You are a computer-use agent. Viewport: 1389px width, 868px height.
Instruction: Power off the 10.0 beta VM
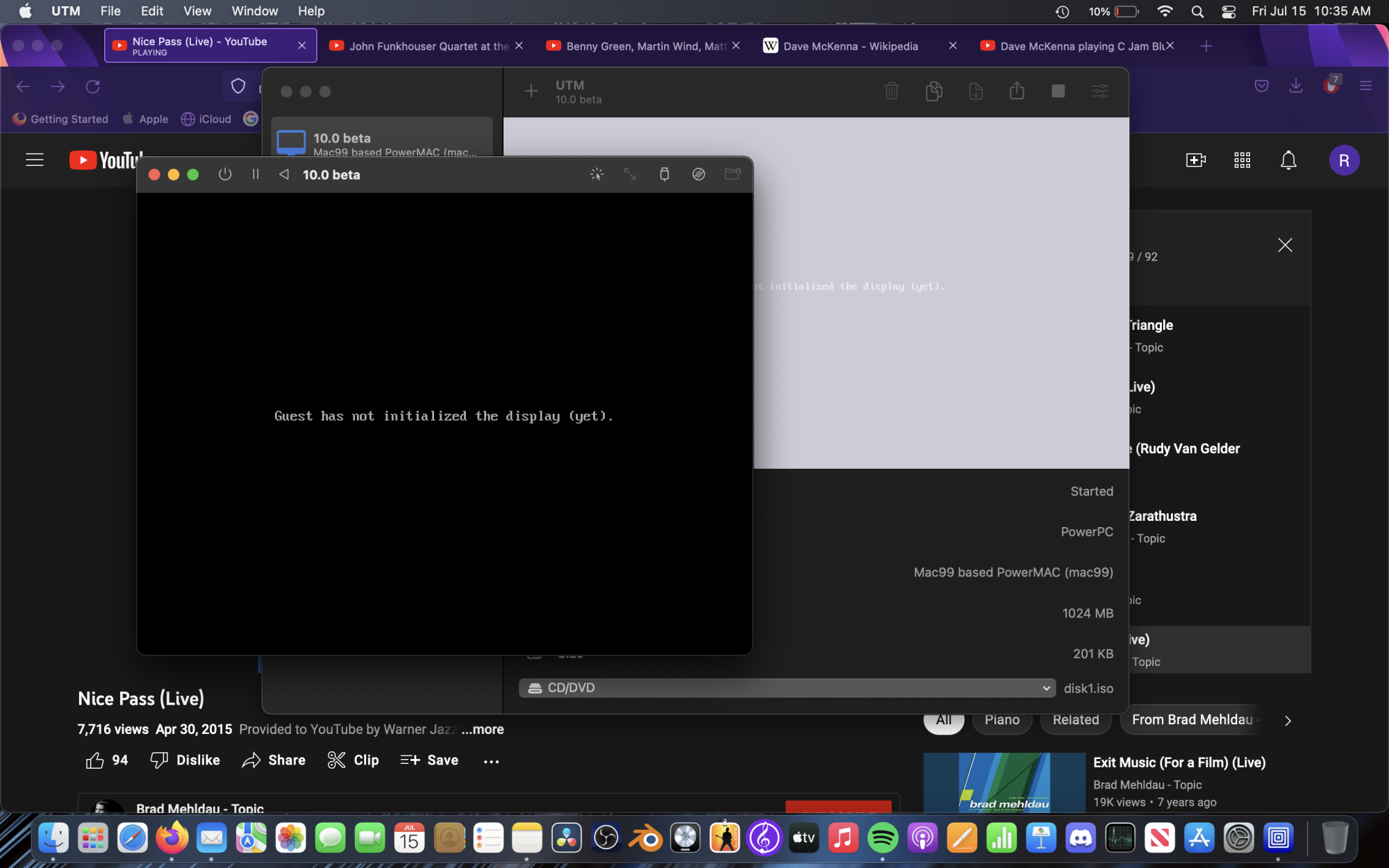[224, 174]
